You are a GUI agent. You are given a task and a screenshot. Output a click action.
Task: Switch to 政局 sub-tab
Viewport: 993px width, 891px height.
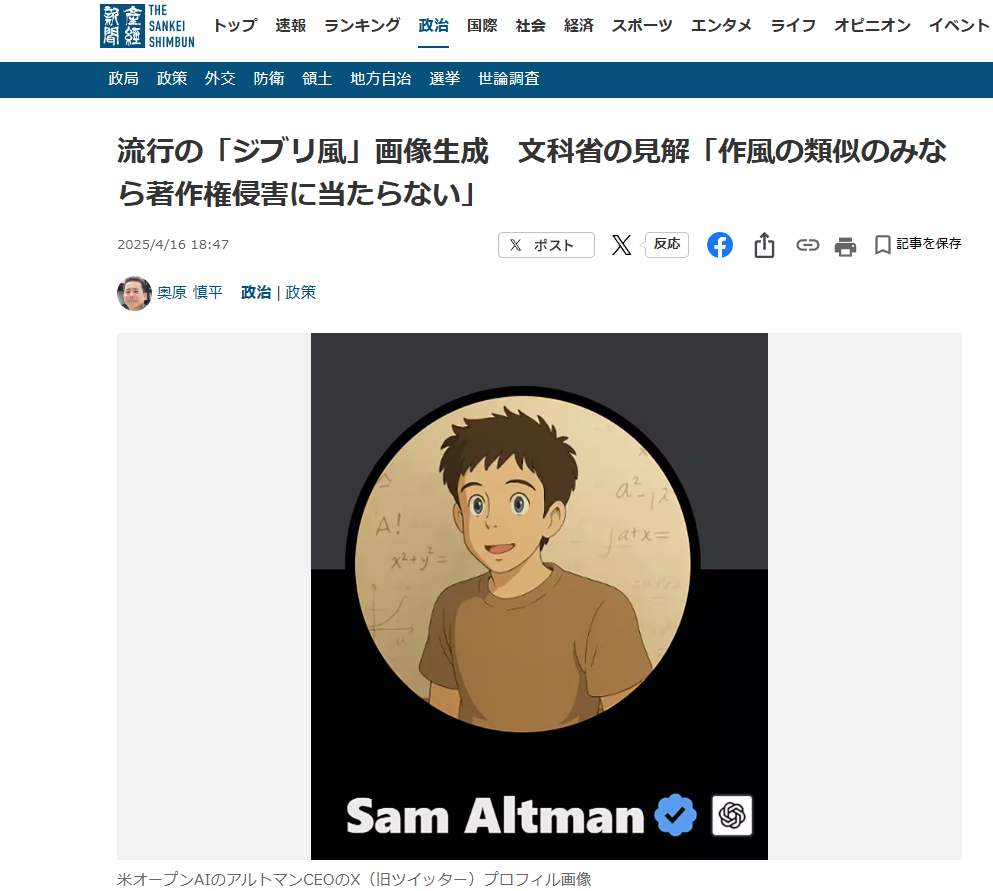tap(123, 79)
